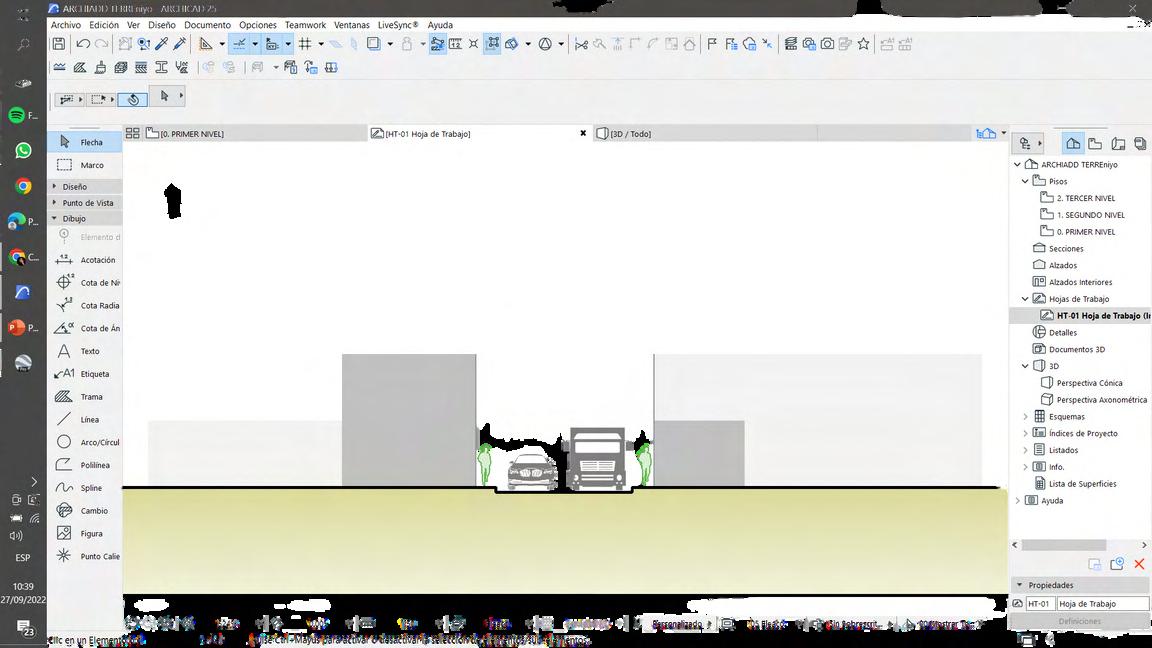Click the Save icon in the toolbar
This screenshot has width=1152, height=648.
coord(59,44)
